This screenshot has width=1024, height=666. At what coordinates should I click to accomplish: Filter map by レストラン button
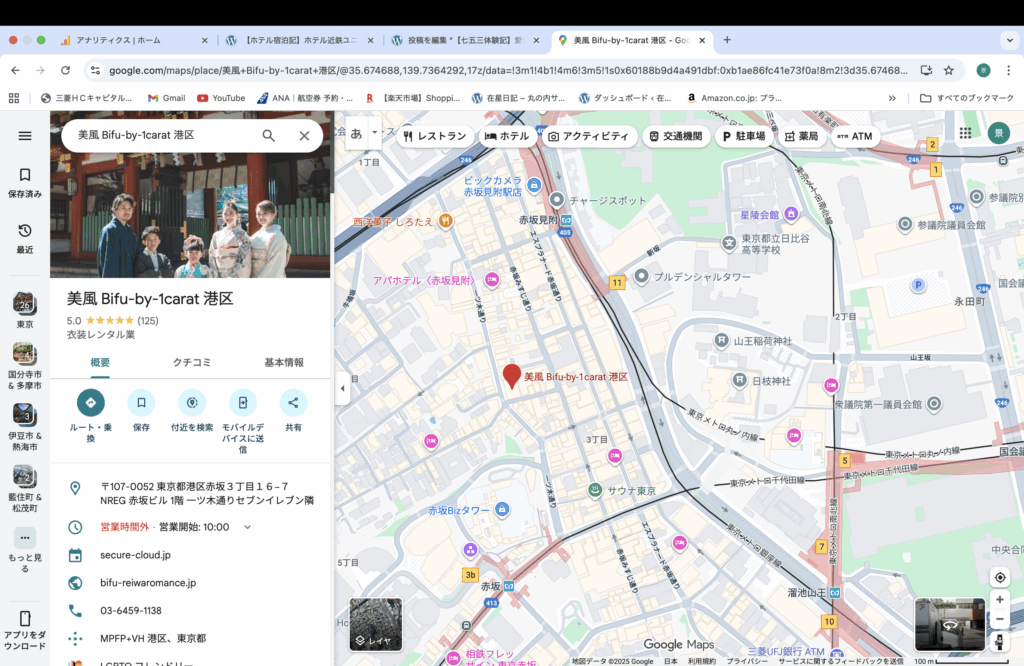tap(435, 136)
